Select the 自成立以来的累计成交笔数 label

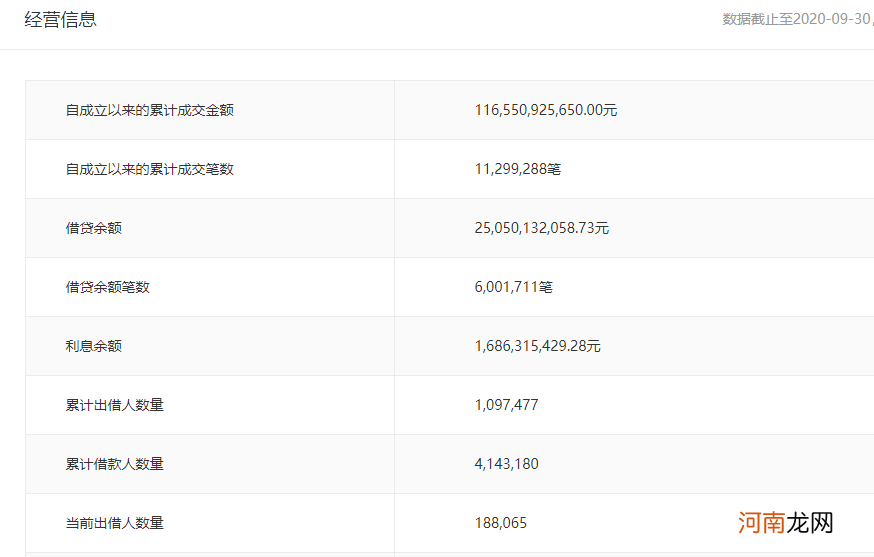(149, 169)
